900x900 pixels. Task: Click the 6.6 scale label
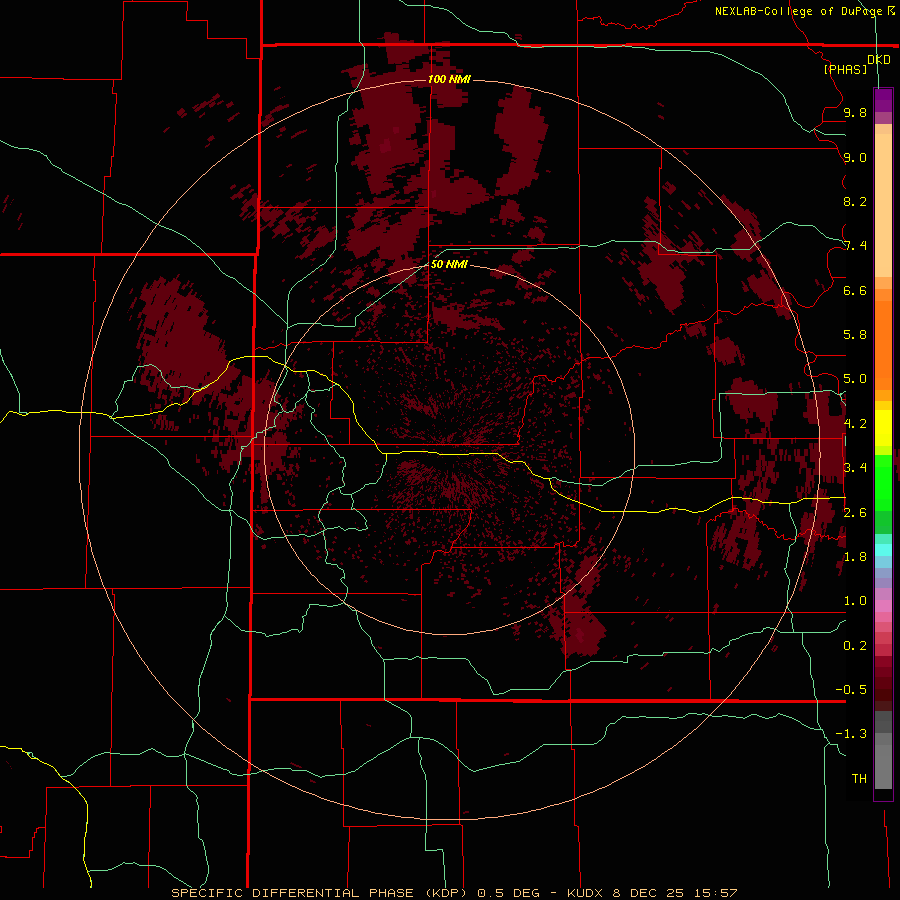pyautogui.click(x=855, y=290)
